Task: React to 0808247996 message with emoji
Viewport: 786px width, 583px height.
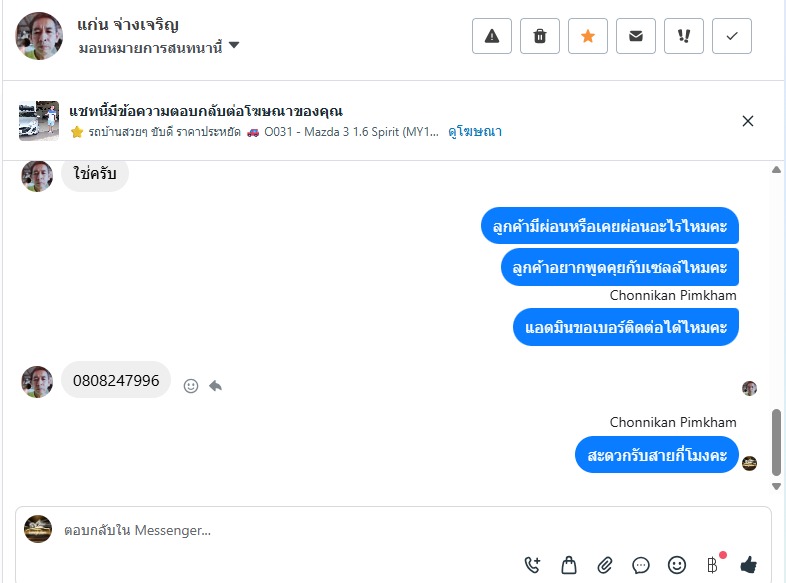Action: click(191, 385)
